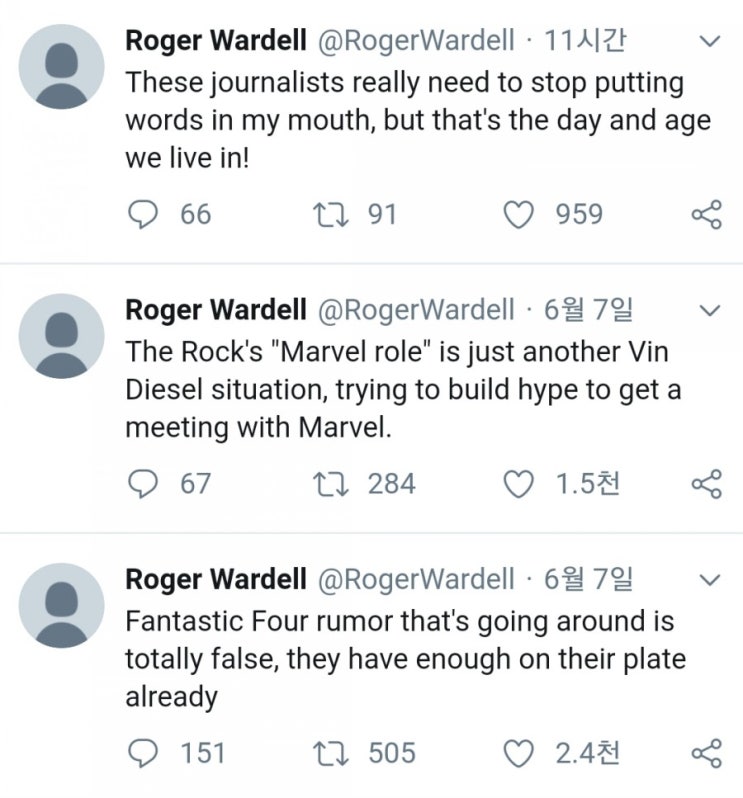Retweet the tweet with 505 retweets
Viewport: 743px width, 798px height.
tap(330, 753)
